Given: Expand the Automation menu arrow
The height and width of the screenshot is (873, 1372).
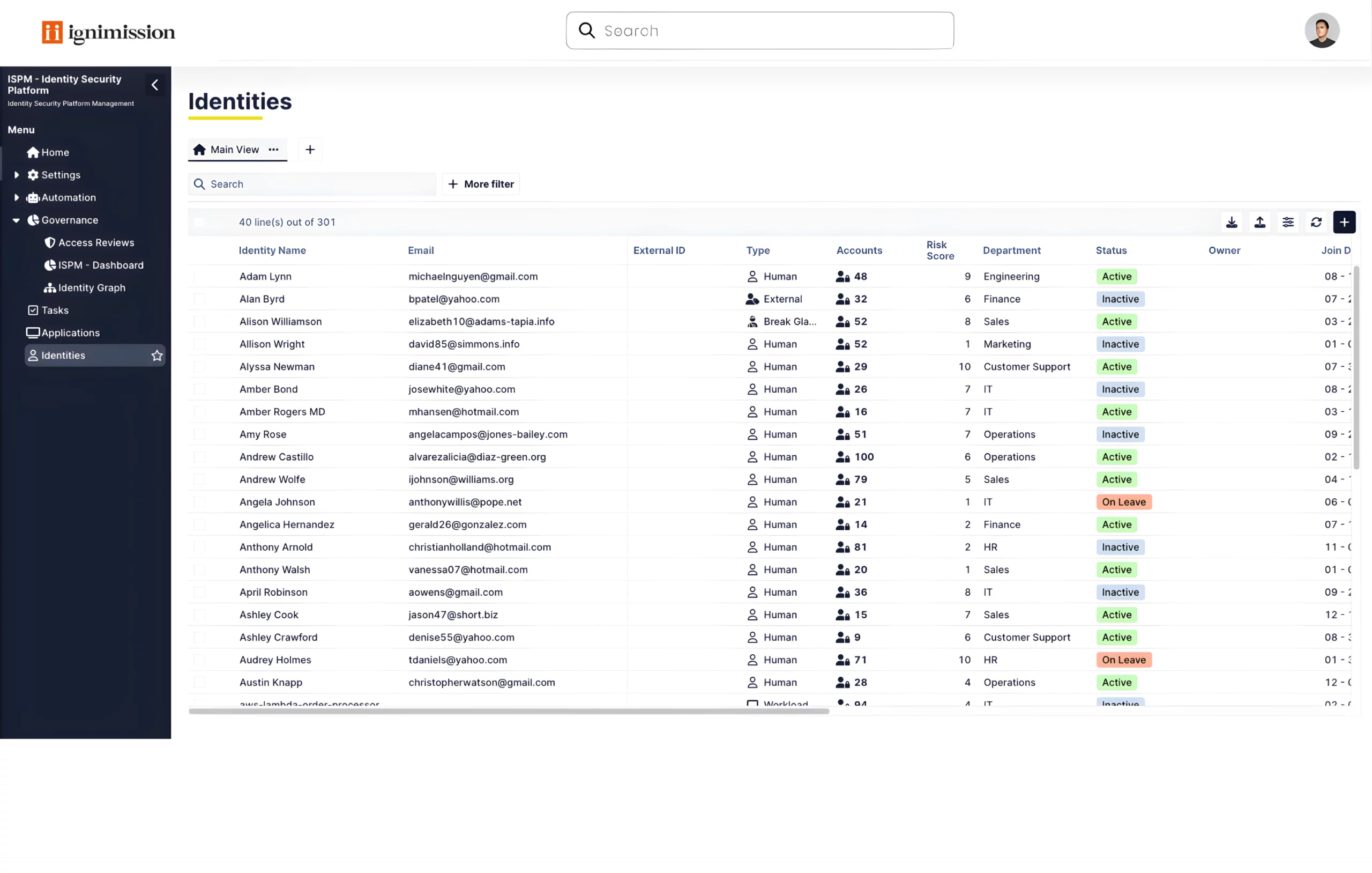Looking at the screenshot, I should tap(17, 197).
